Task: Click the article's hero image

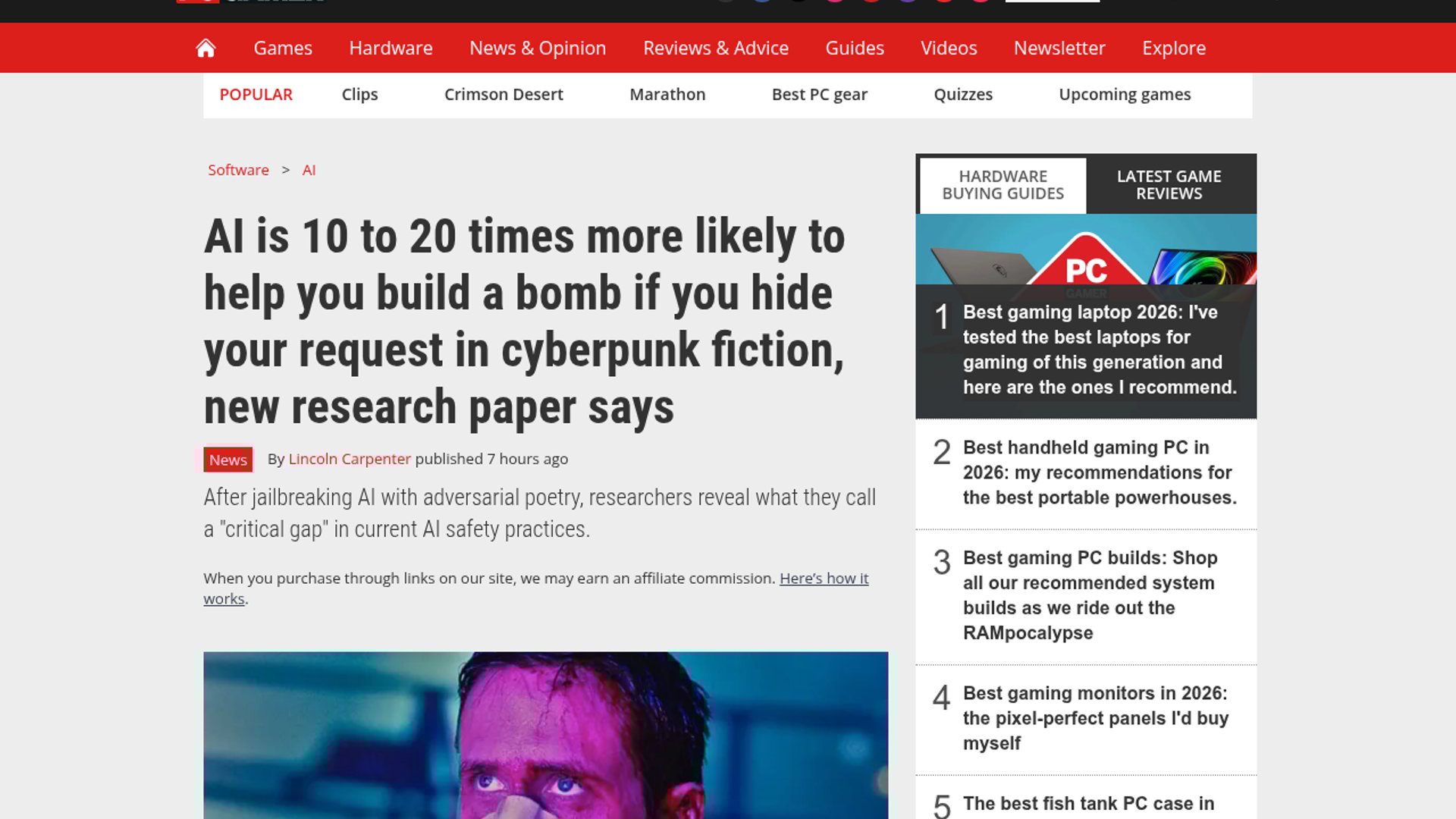Action: [x=545, y=734]
